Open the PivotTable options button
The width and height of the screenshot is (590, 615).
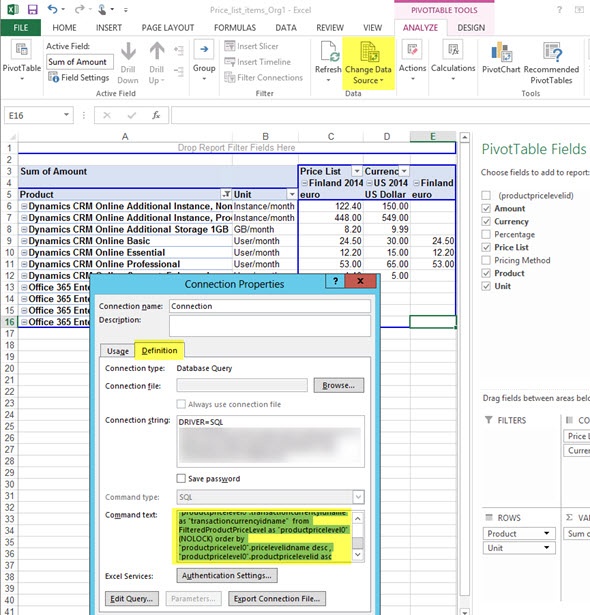(x=22, y=61)
